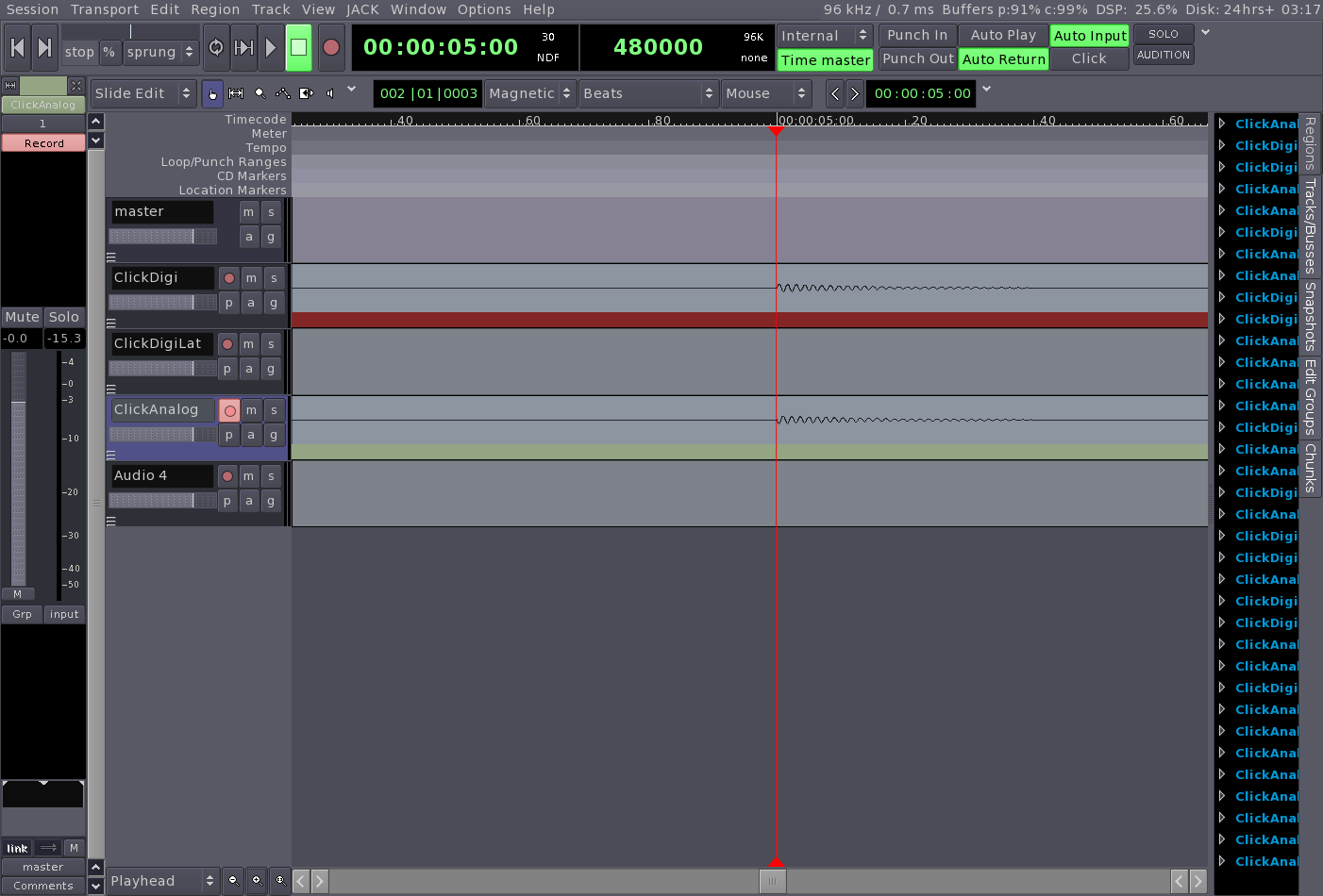Viewport: 1323px width, 896px height.
Task: Mute the ClickDigiLat track
Action: pos(248,344)
